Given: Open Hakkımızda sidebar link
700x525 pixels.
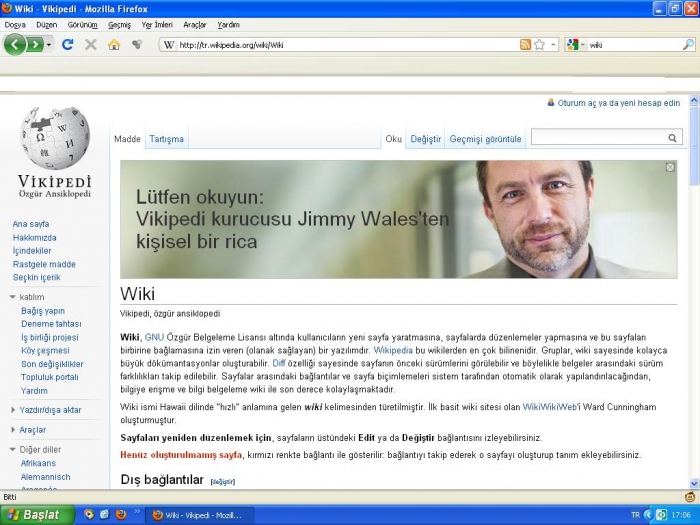Looking at the screenshot, I should [34, 238].
